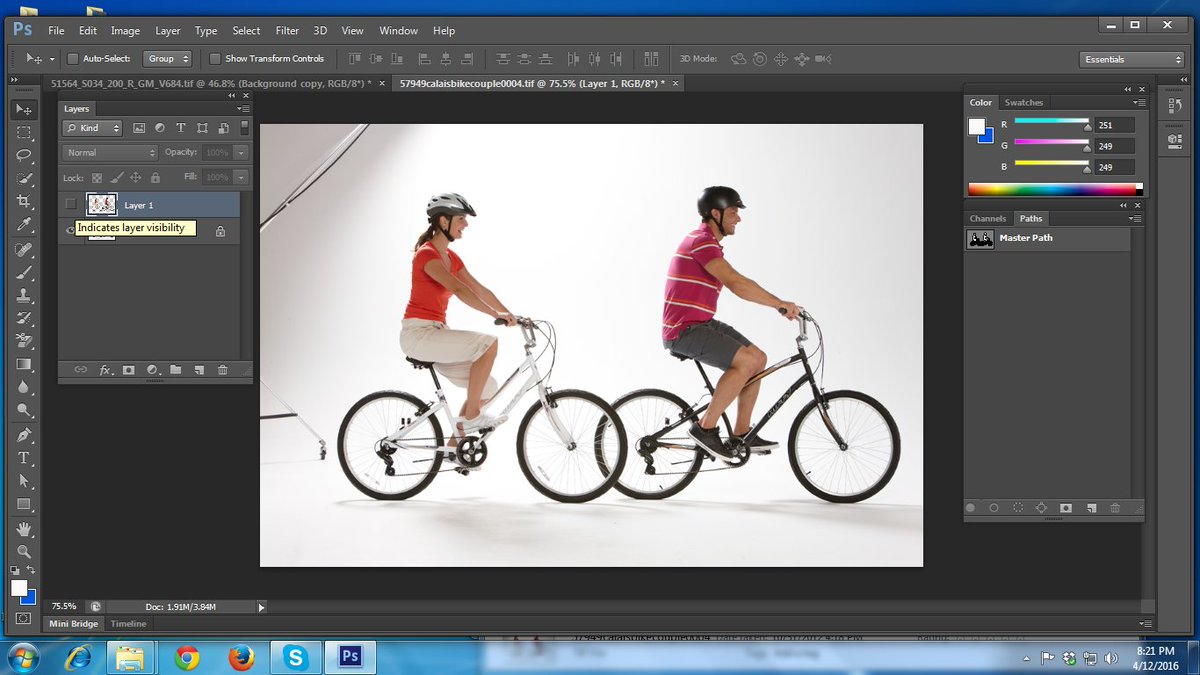The height and width of the screenshot is (675, 1200).
Task: Select the Spot Healing Brush tool
Action: click(x=24, y=249)
